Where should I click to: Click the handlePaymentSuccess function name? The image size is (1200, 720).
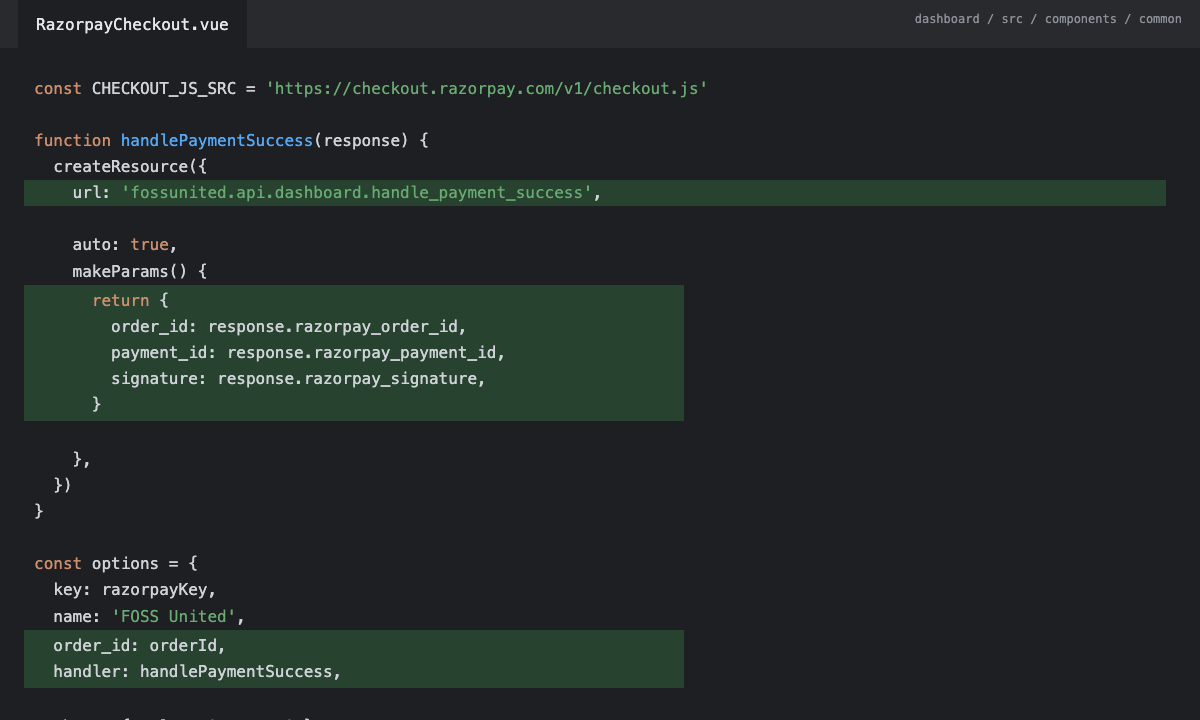tap(217, 141)
